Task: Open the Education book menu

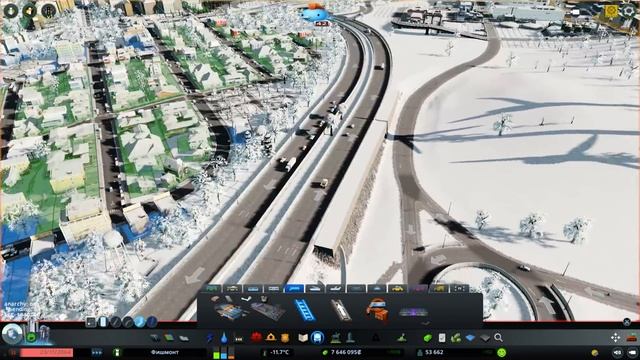Action: 302,338
